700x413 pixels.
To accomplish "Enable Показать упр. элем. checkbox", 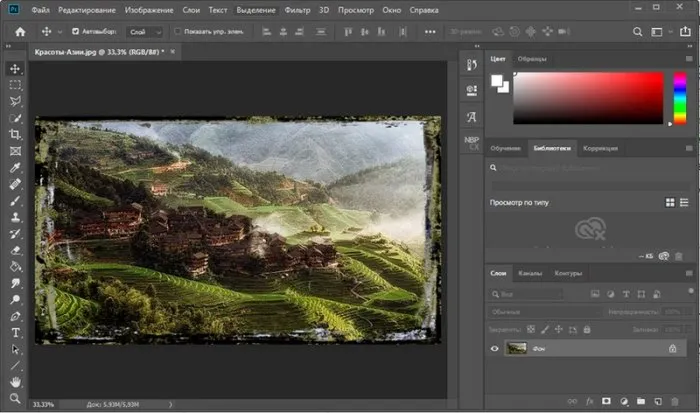I will (x=177, y=31).
